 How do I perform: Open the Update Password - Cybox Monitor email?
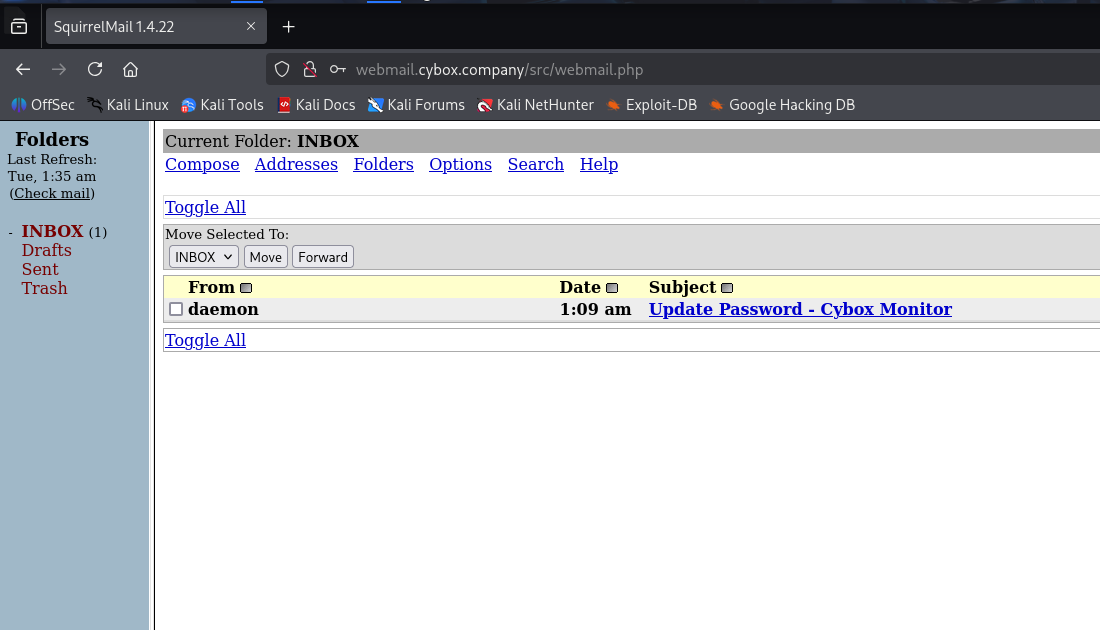[x=800, y=309]
